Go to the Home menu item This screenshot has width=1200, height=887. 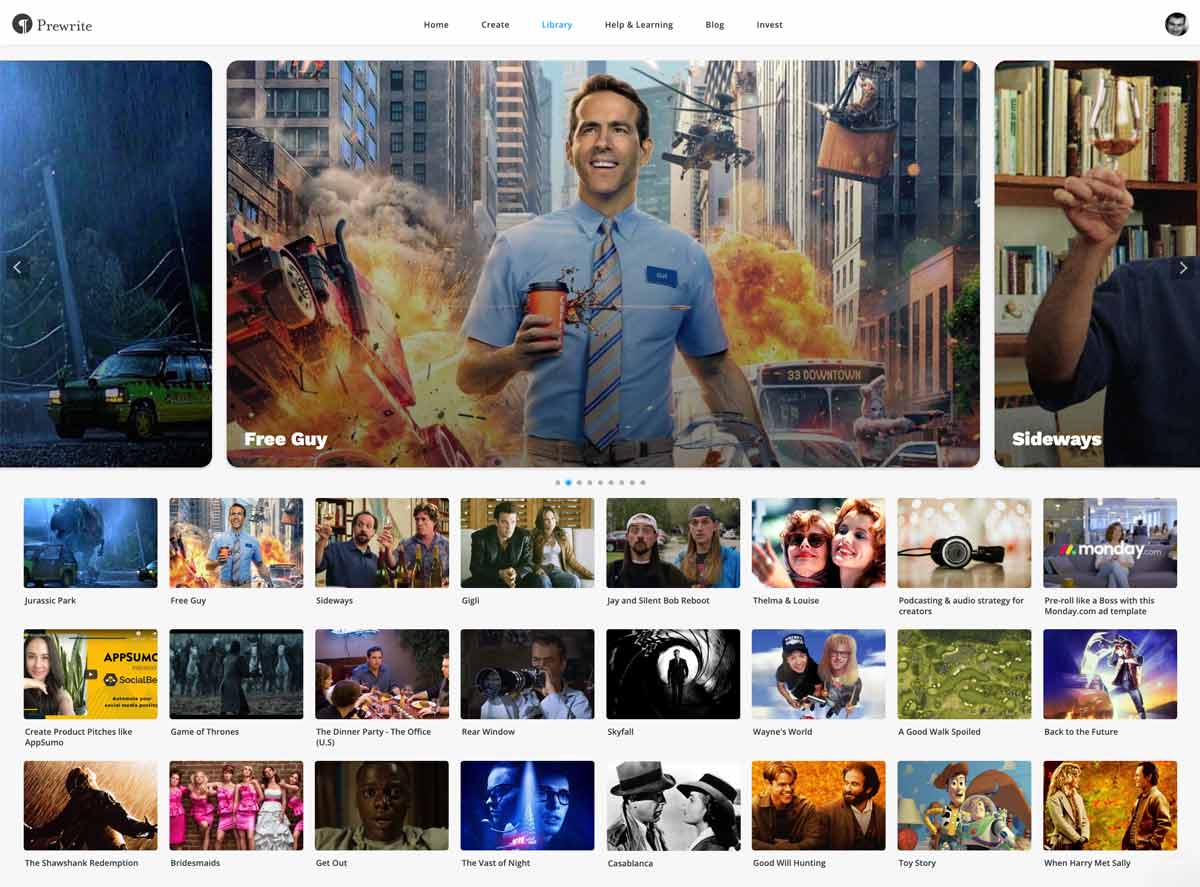pyautogui.click(x=436, y=25)
